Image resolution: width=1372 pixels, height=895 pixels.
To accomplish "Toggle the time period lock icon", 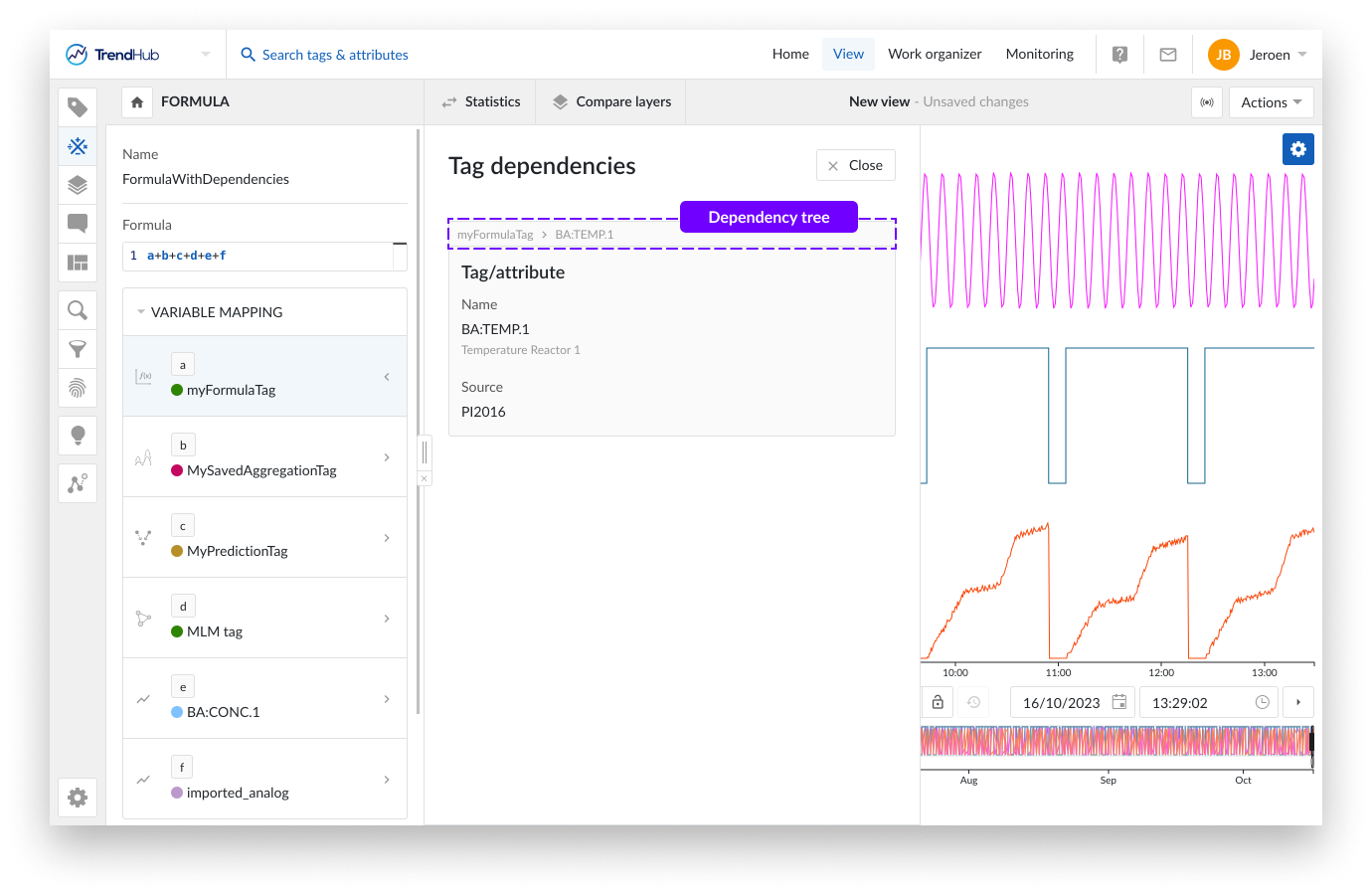I will (x=938, y=702).
